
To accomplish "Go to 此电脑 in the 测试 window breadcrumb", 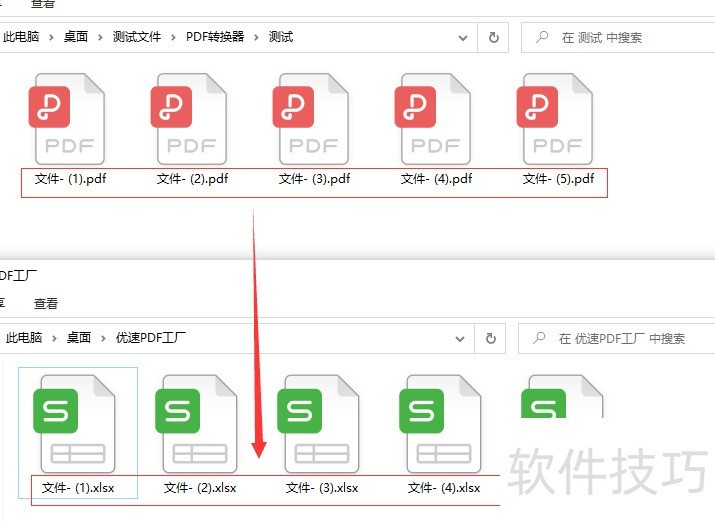I will point(21,36).
